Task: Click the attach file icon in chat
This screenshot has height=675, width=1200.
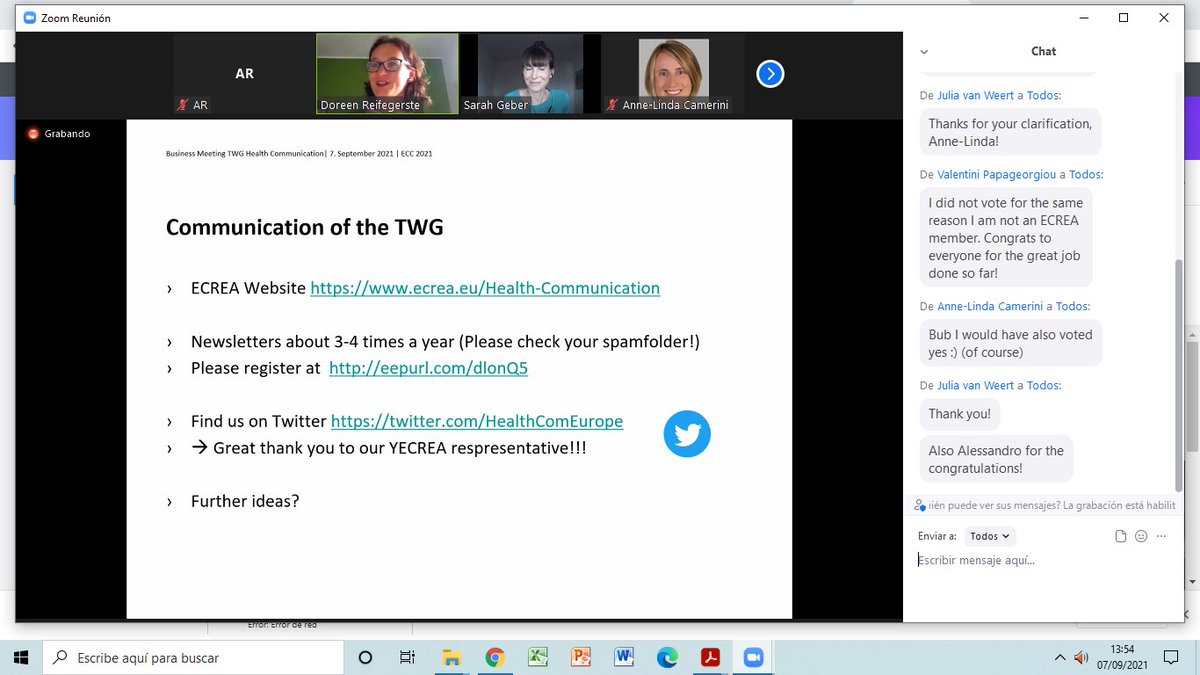Action: click(1121, 537)
